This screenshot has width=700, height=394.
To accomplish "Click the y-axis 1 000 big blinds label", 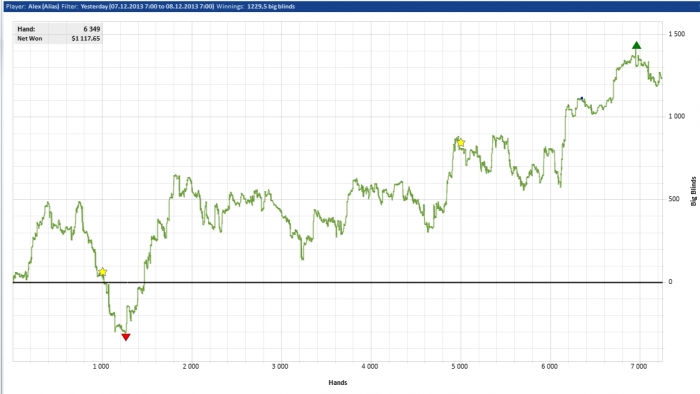I will pyautogui.click(x=676, y=116).
